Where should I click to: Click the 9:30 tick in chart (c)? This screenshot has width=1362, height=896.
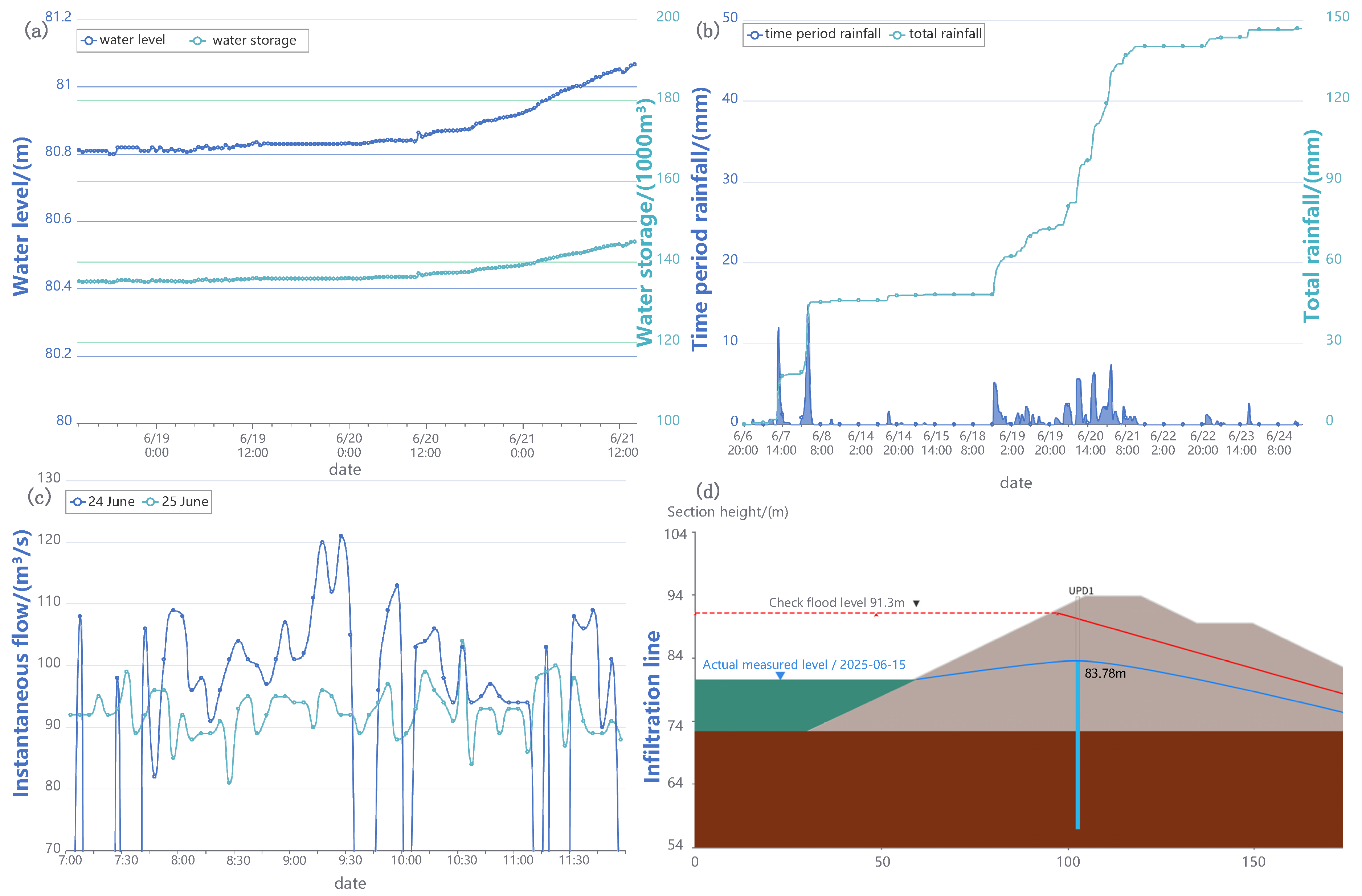(350, 860)
